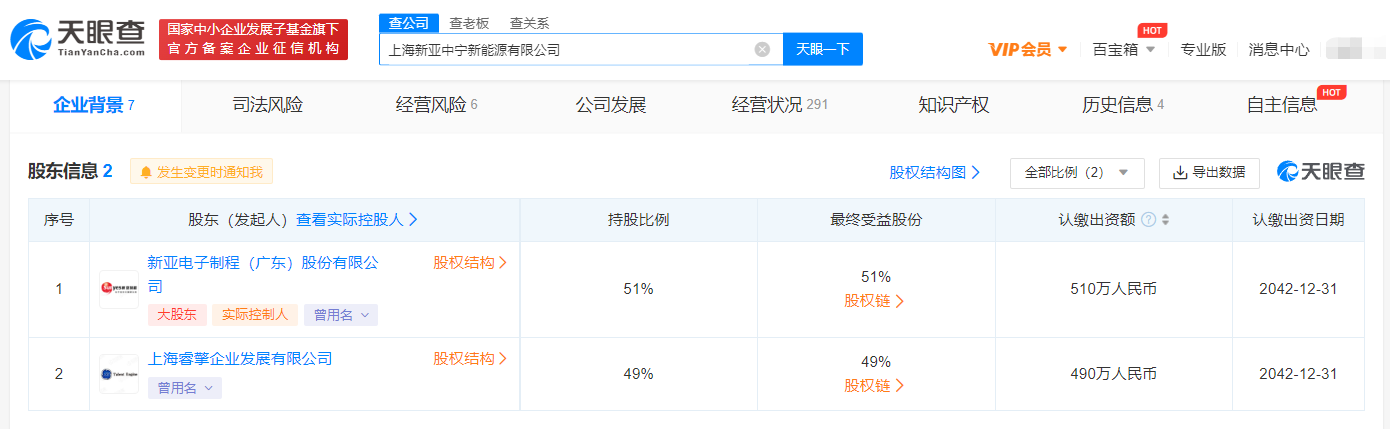This screenshot has width=1390, height=429.
Task: Click the 510万人民币 cell
Action: pyautogui.click(x=1113, y=289)
